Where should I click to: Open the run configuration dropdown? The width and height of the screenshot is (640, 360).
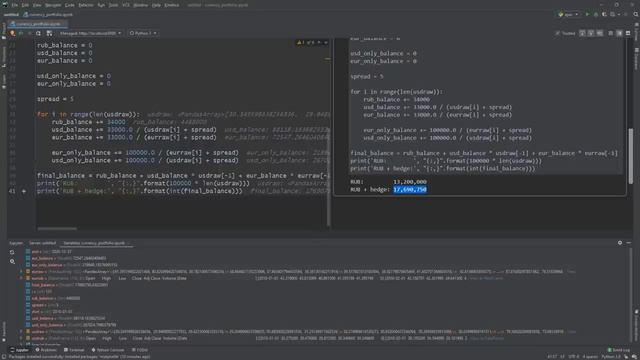(569, 14)
